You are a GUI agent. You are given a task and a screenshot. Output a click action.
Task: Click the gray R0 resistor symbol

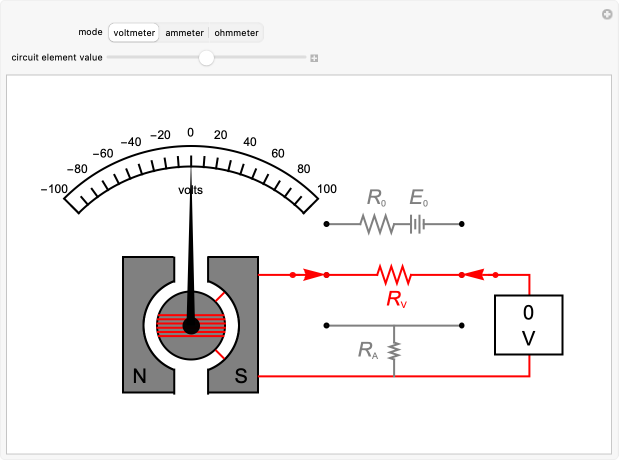click(378, 224)
